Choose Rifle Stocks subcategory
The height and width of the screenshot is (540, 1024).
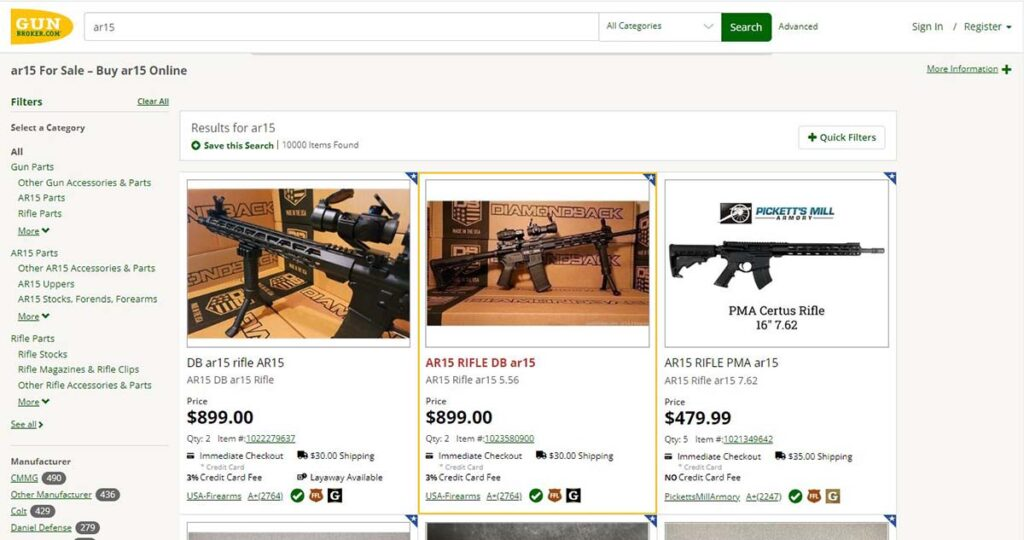[42, 354]
